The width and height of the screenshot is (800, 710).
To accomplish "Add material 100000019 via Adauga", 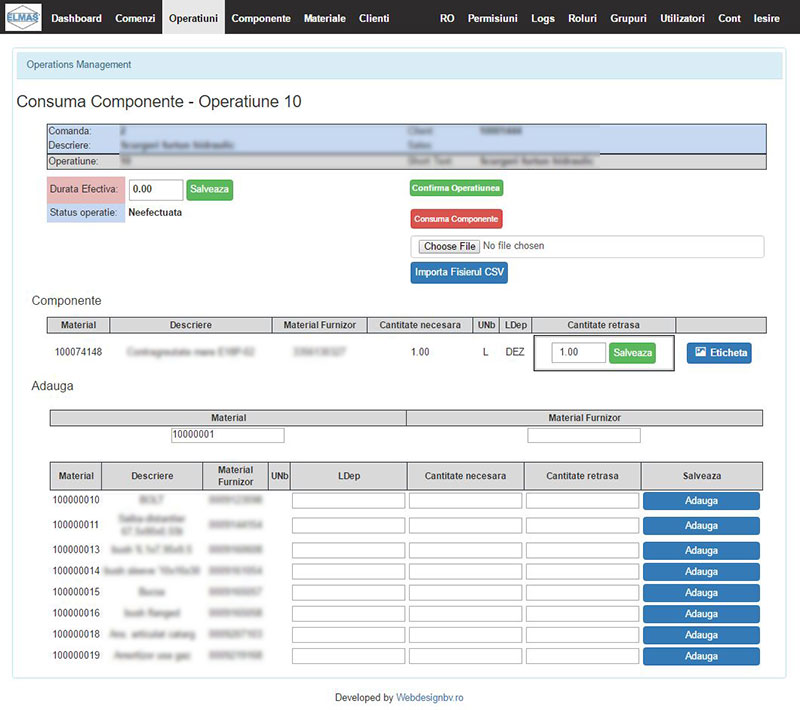I will coord(701,656).
